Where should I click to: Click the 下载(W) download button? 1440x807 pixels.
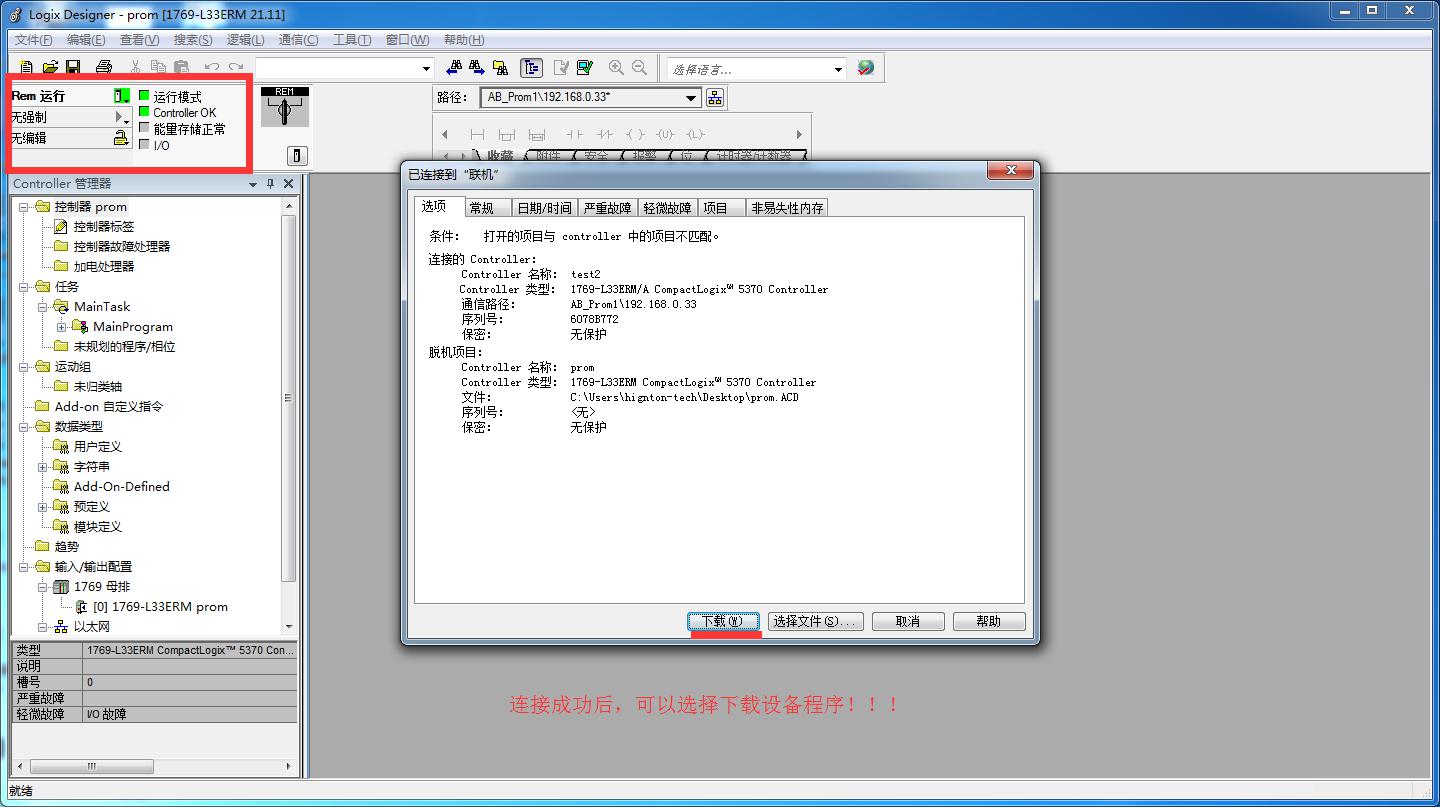point(723,620)
